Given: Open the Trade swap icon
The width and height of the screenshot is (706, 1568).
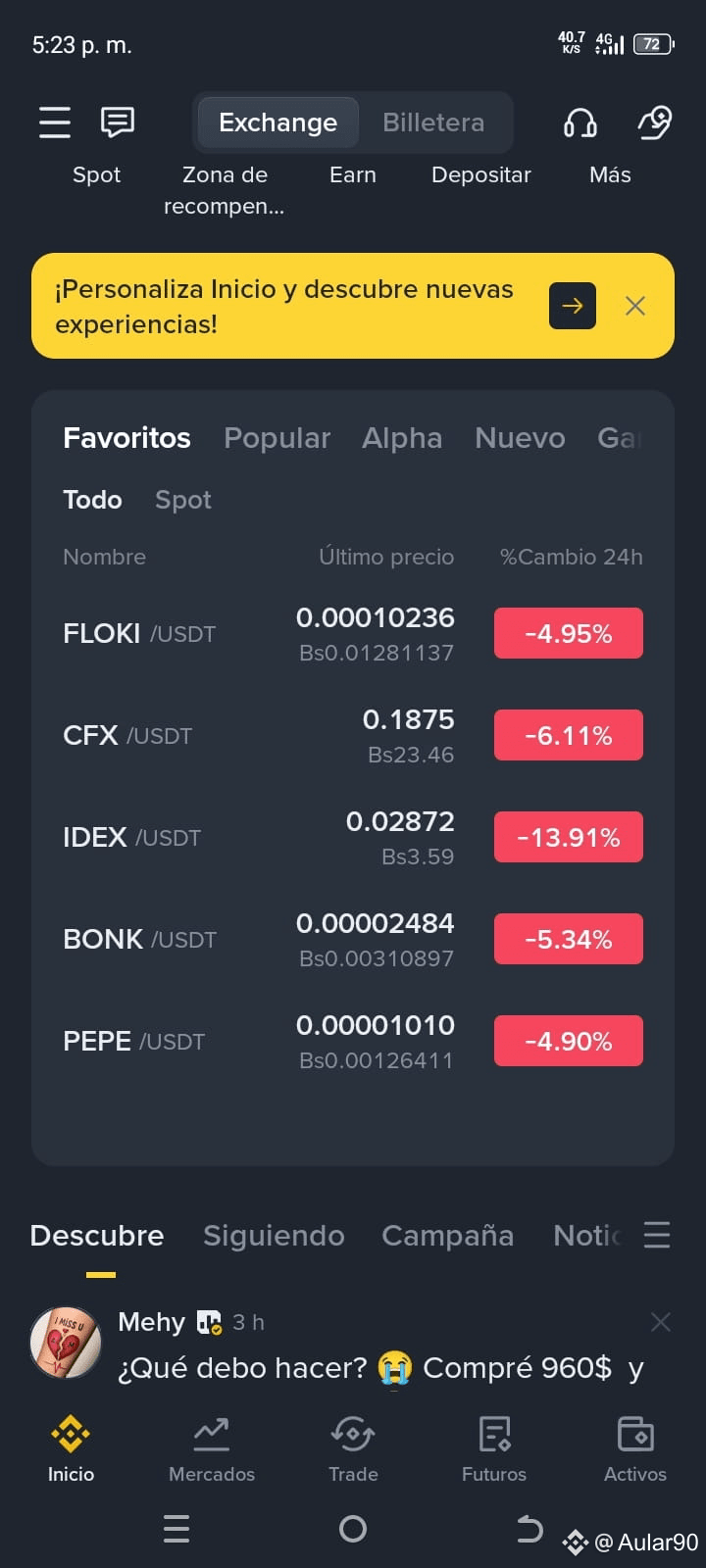Looking at the screenshot, I should tap(353, 1435).
